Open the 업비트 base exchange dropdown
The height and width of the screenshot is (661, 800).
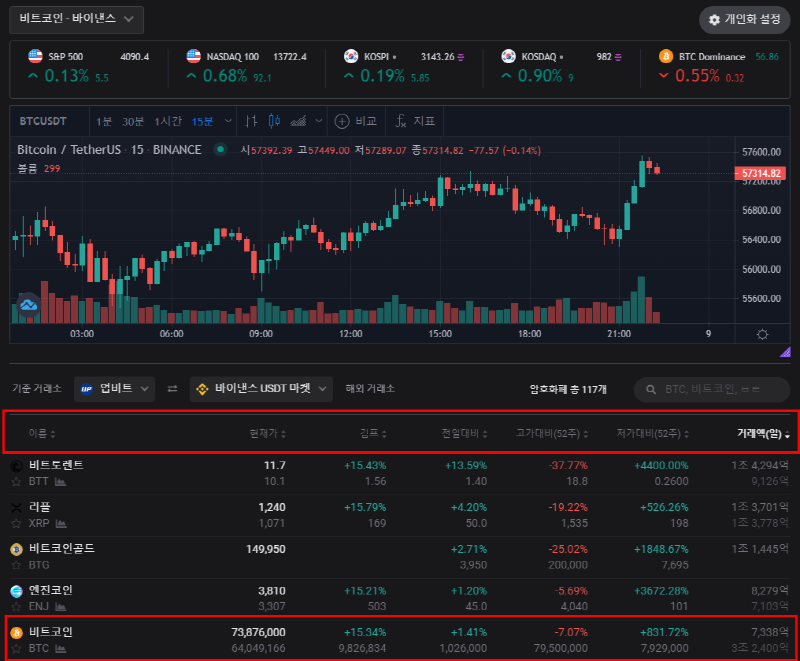click(x=114, y=389)
